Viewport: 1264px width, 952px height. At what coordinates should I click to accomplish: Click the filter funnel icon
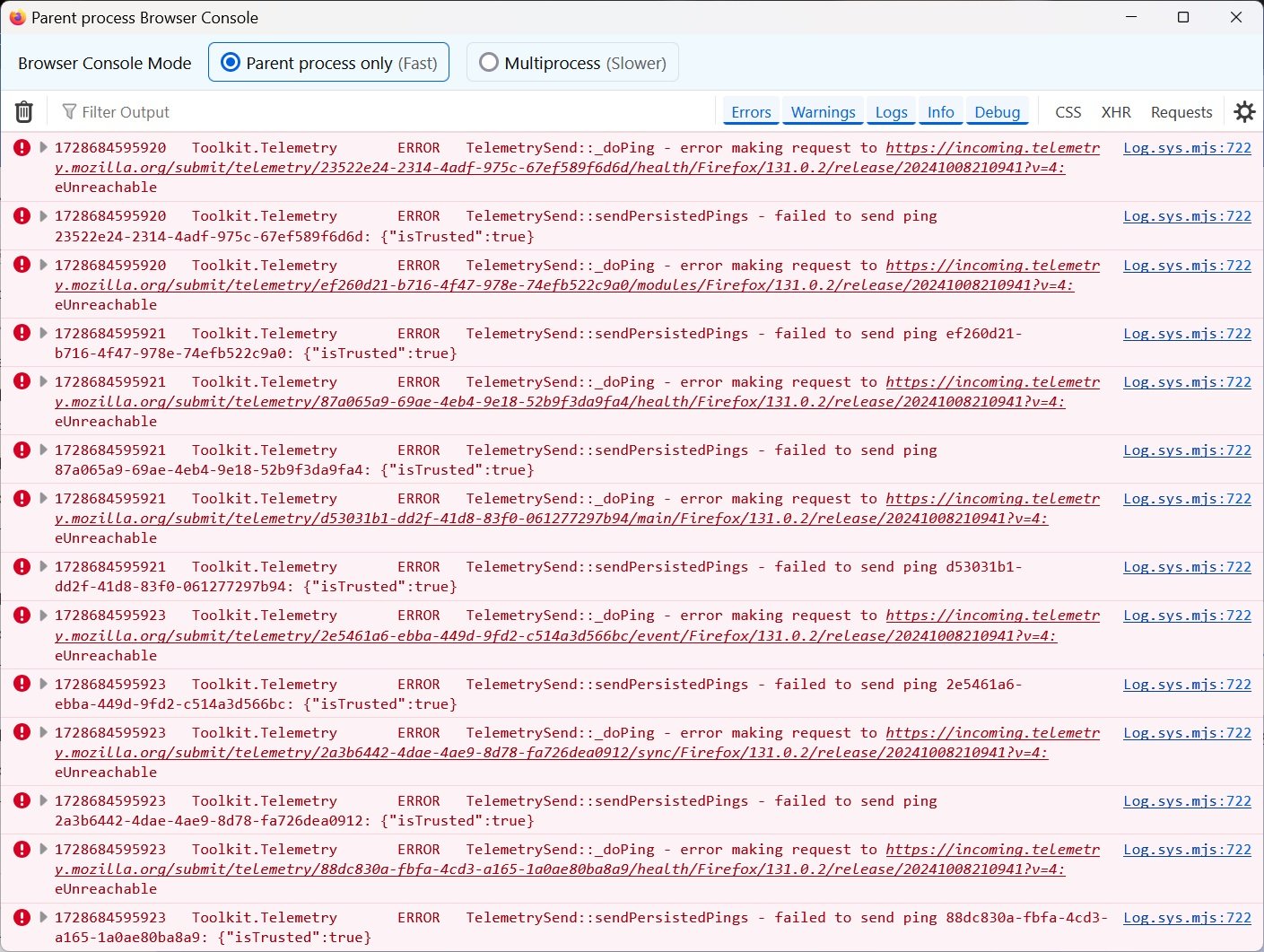pyautogui.click(x=69, y=111)
